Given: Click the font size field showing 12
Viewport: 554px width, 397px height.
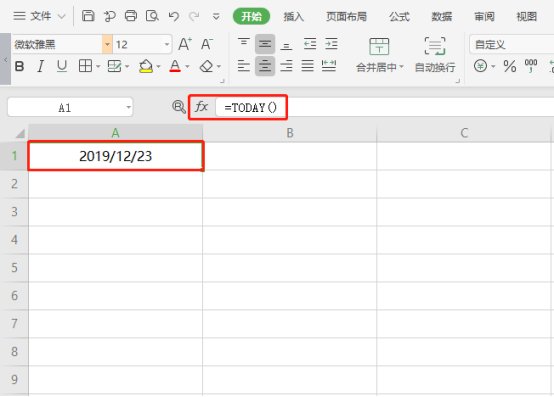Looking at the screenshot, I should (x=138, y=45).
